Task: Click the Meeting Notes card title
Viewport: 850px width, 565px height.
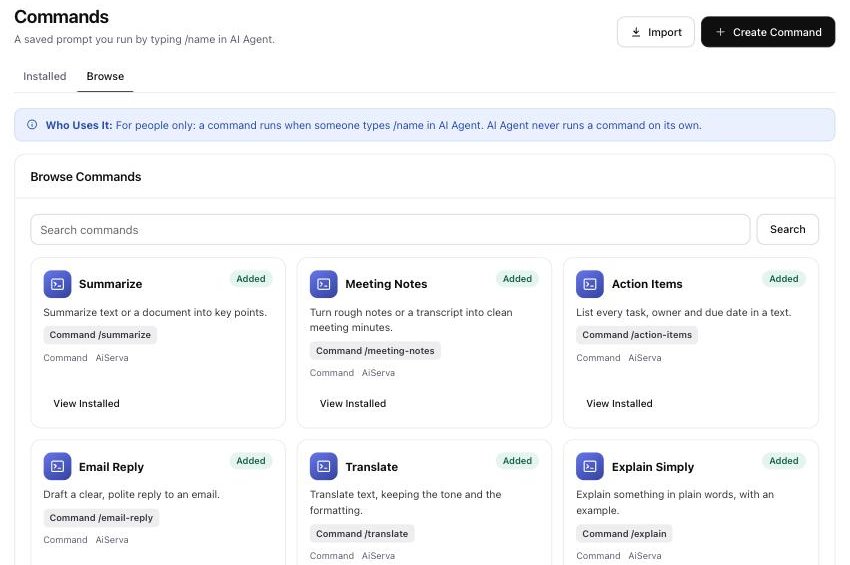Action: click(386, 284)
